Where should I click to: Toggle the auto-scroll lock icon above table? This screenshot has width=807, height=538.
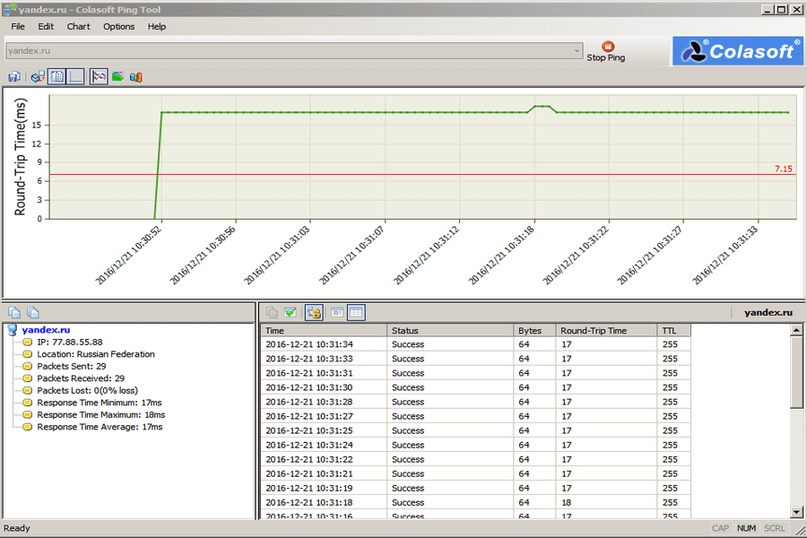(313, 313)
